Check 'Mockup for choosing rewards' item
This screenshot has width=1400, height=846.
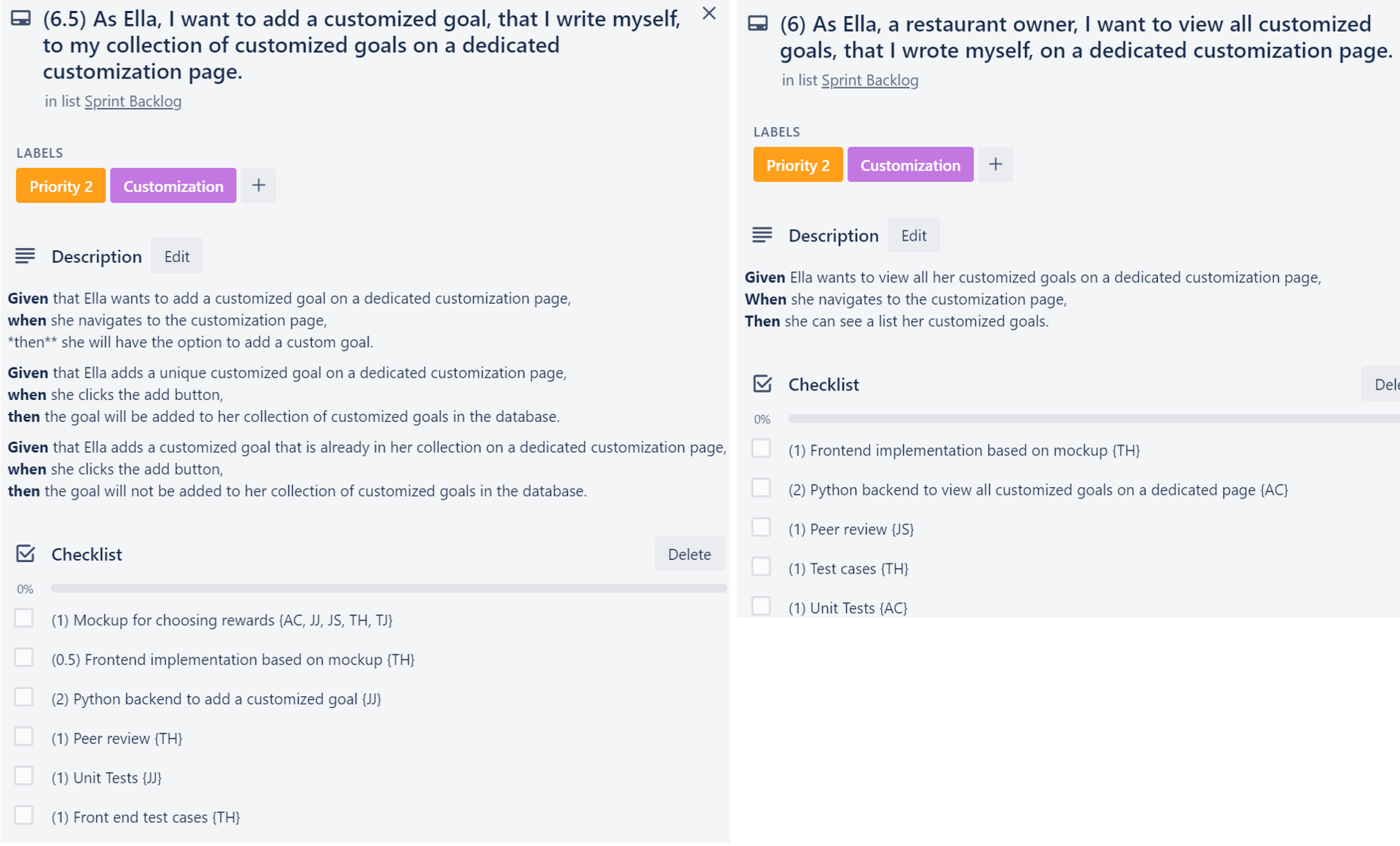point(24,619)
